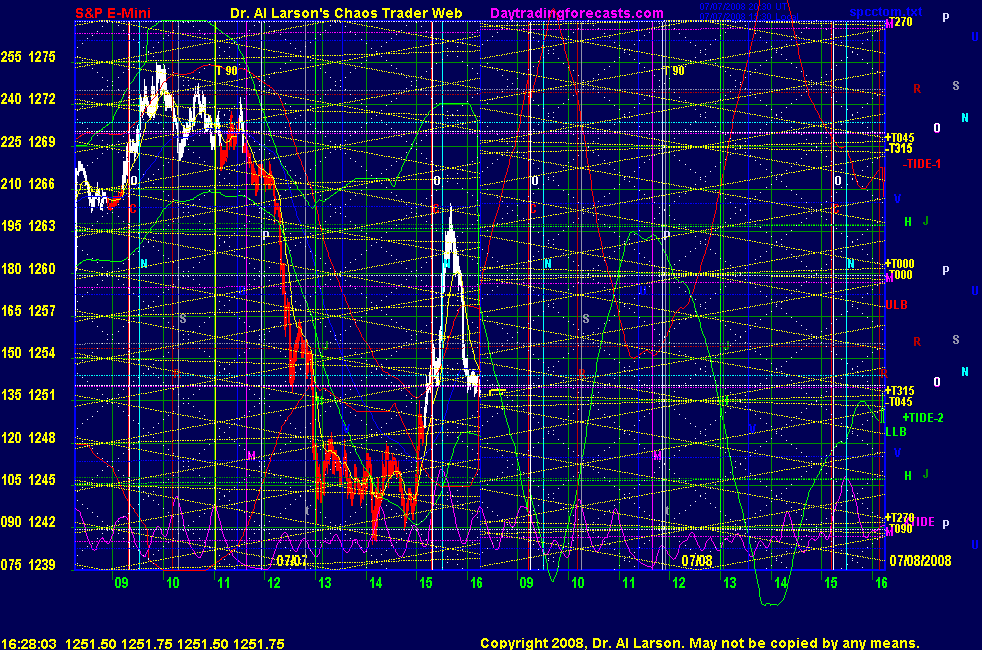Click the "135 1251" price axis label
The image size is (982, 650).
(x=28, y=395)
